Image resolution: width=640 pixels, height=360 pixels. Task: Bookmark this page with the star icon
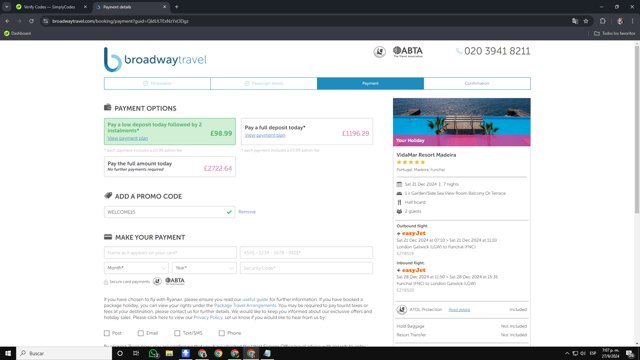click(x=586, y=21)
